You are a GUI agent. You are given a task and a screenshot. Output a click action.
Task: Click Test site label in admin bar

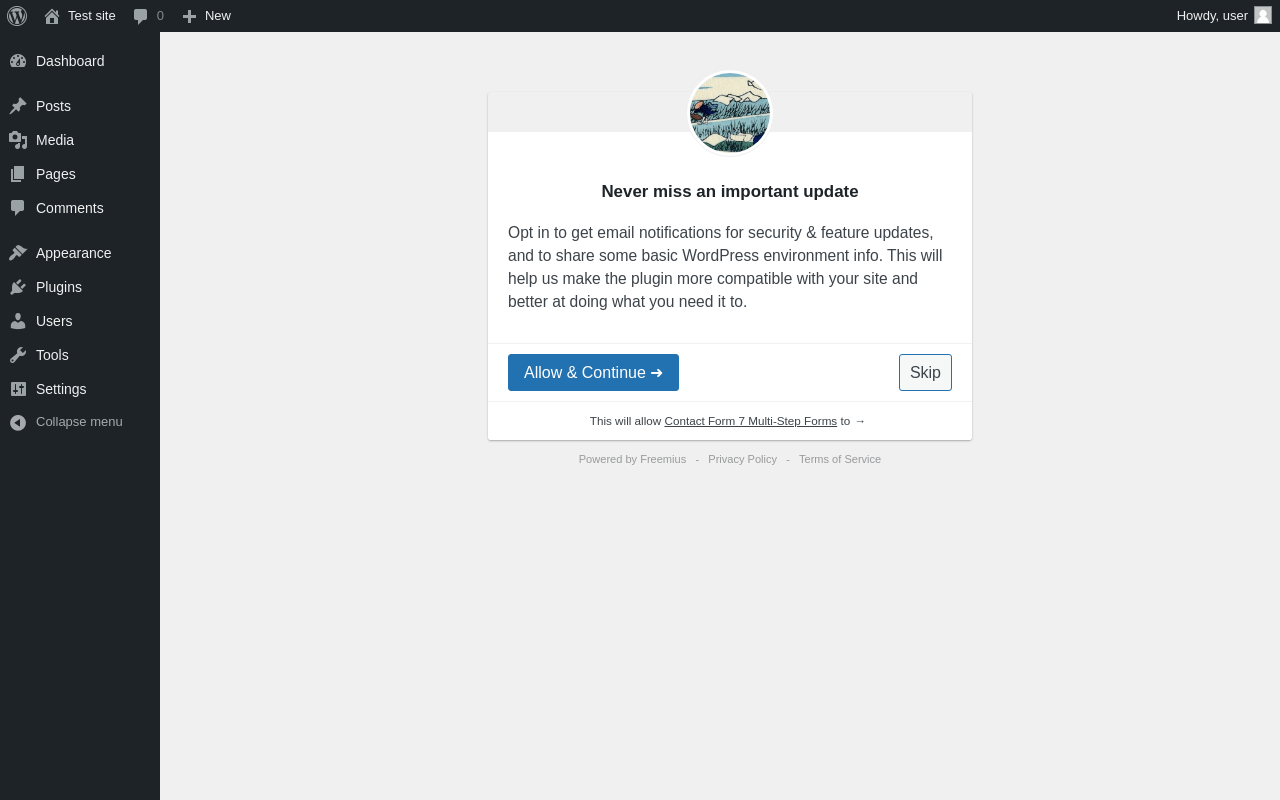(92, 16)
